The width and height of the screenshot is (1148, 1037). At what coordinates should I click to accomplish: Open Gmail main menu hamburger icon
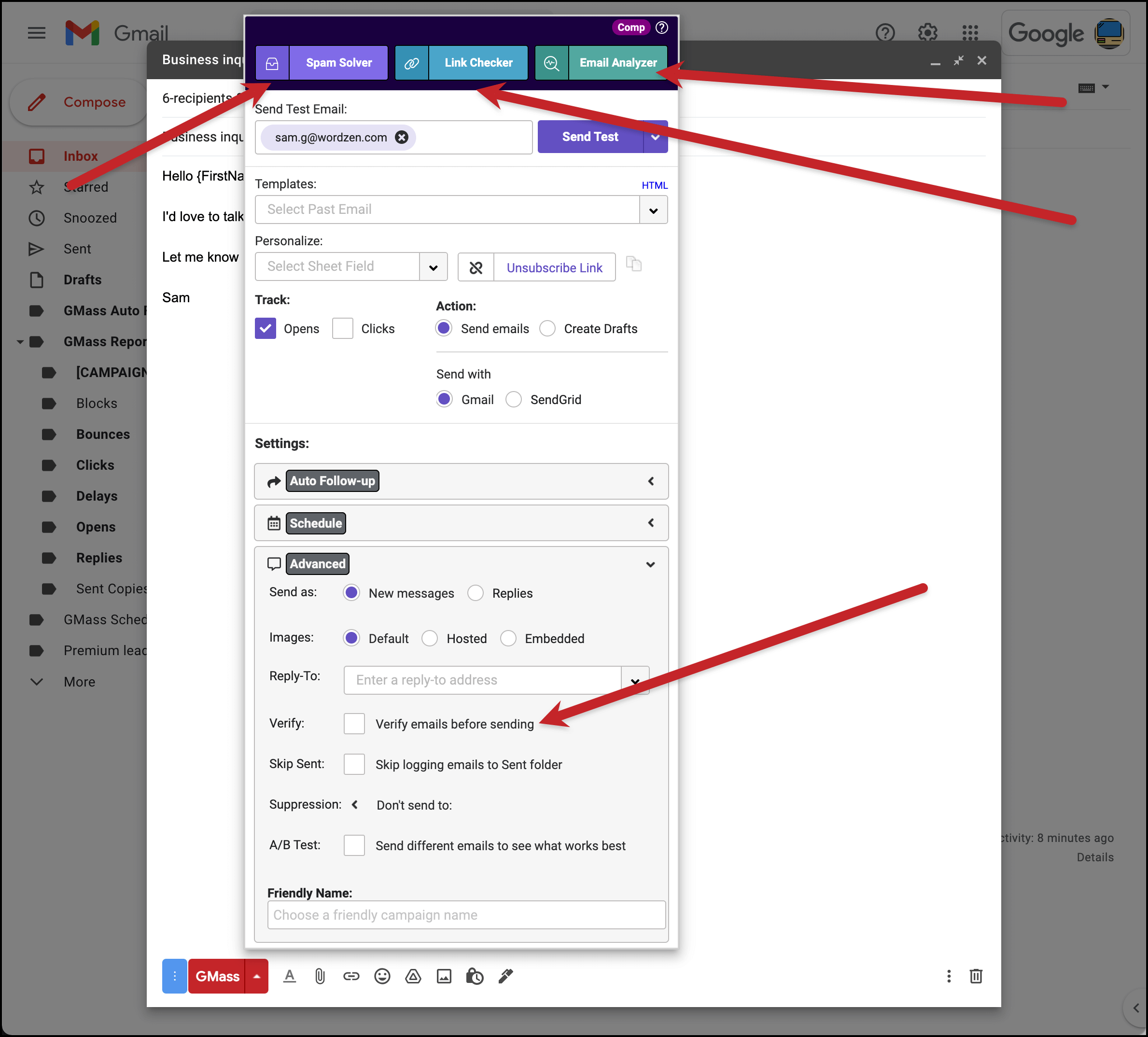pyautogui.click(x=37, y=33)
